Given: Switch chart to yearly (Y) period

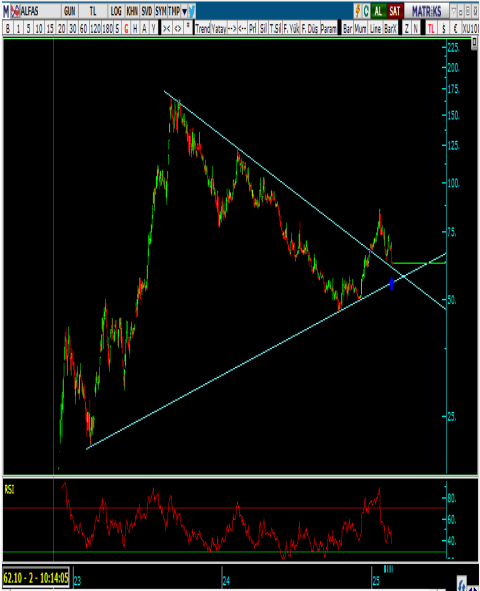Looking at the screenshot, I should point(153,28).
